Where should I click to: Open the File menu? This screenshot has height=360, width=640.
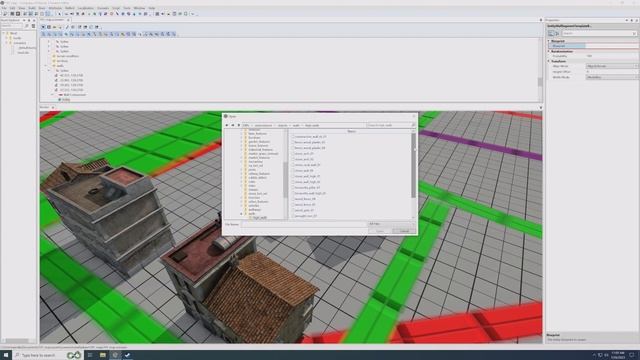(x=4, y=8)
